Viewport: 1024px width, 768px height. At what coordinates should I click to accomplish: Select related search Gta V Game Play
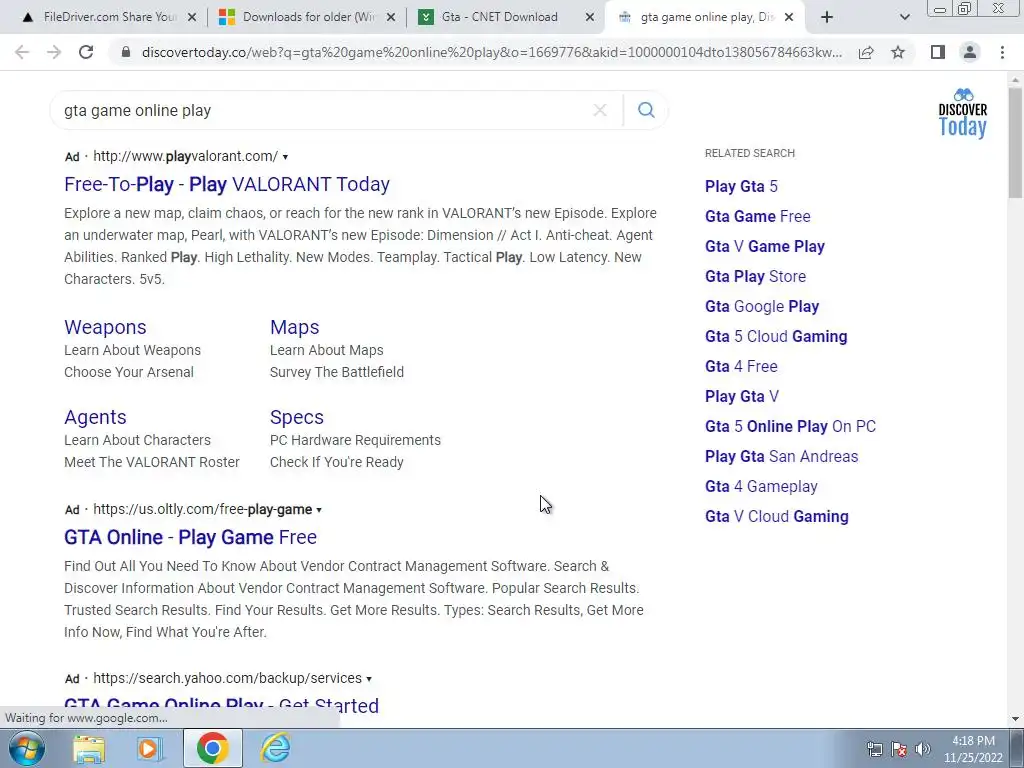[765, 246]
